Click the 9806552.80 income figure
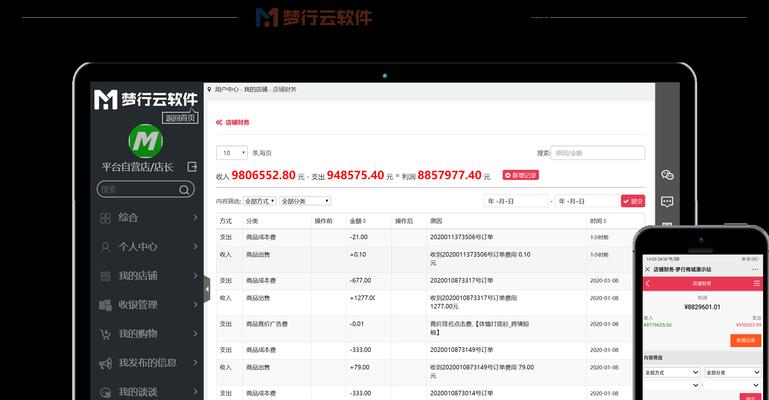 (x=263, y=175)
